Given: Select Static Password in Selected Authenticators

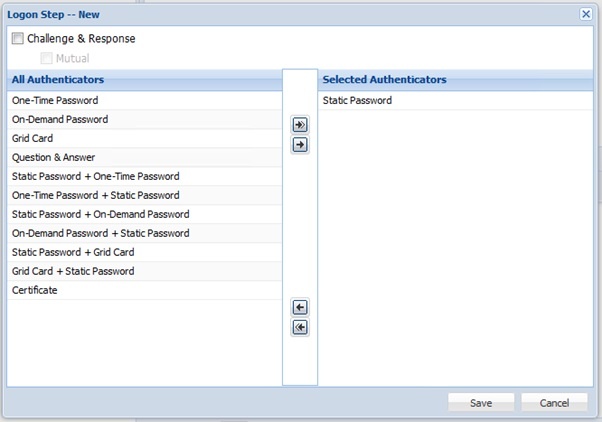Looking at the screenshot, I should click(x=357, y=101).
